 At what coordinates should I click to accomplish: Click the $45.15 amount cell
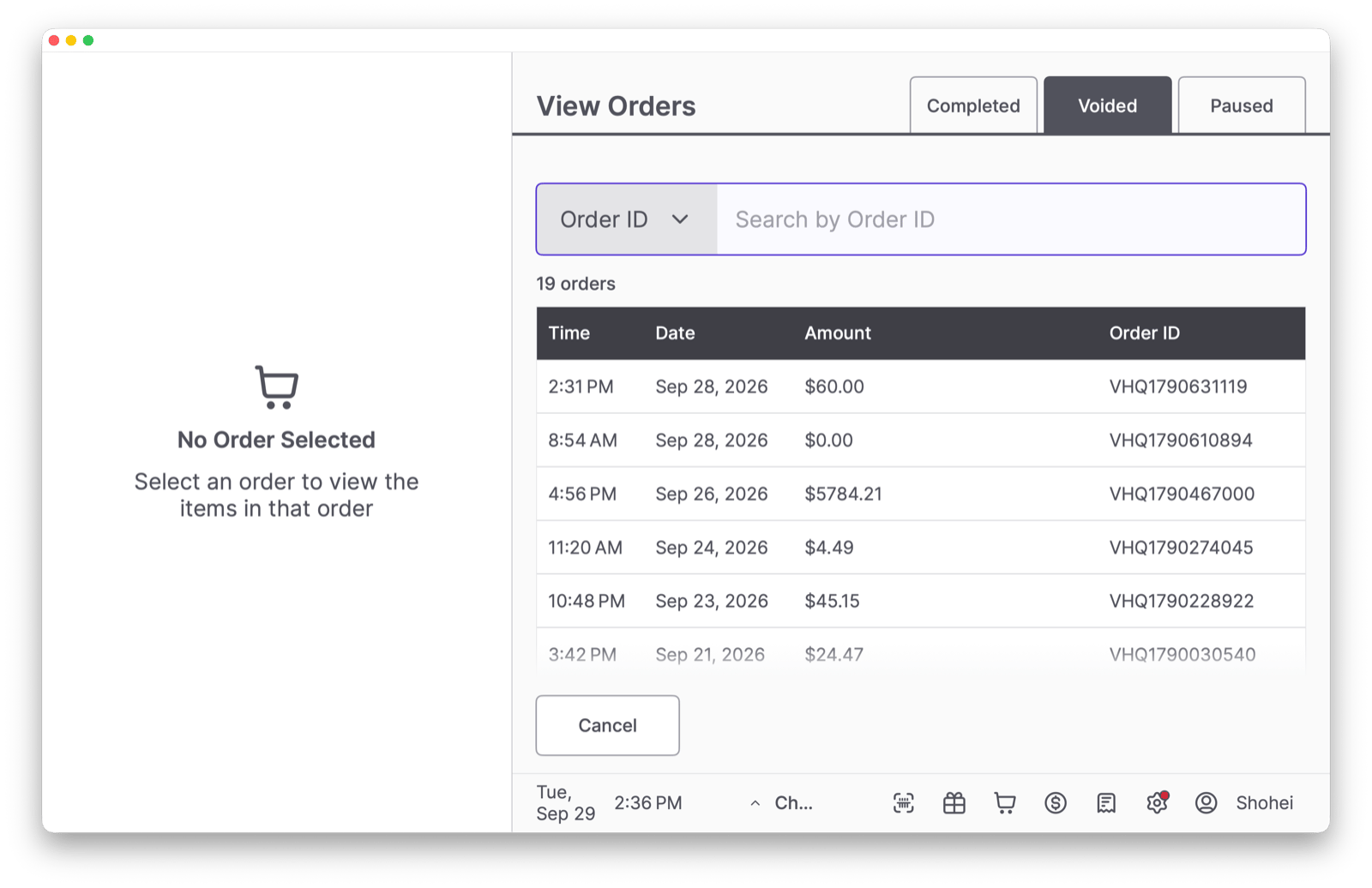pos(832,601)
